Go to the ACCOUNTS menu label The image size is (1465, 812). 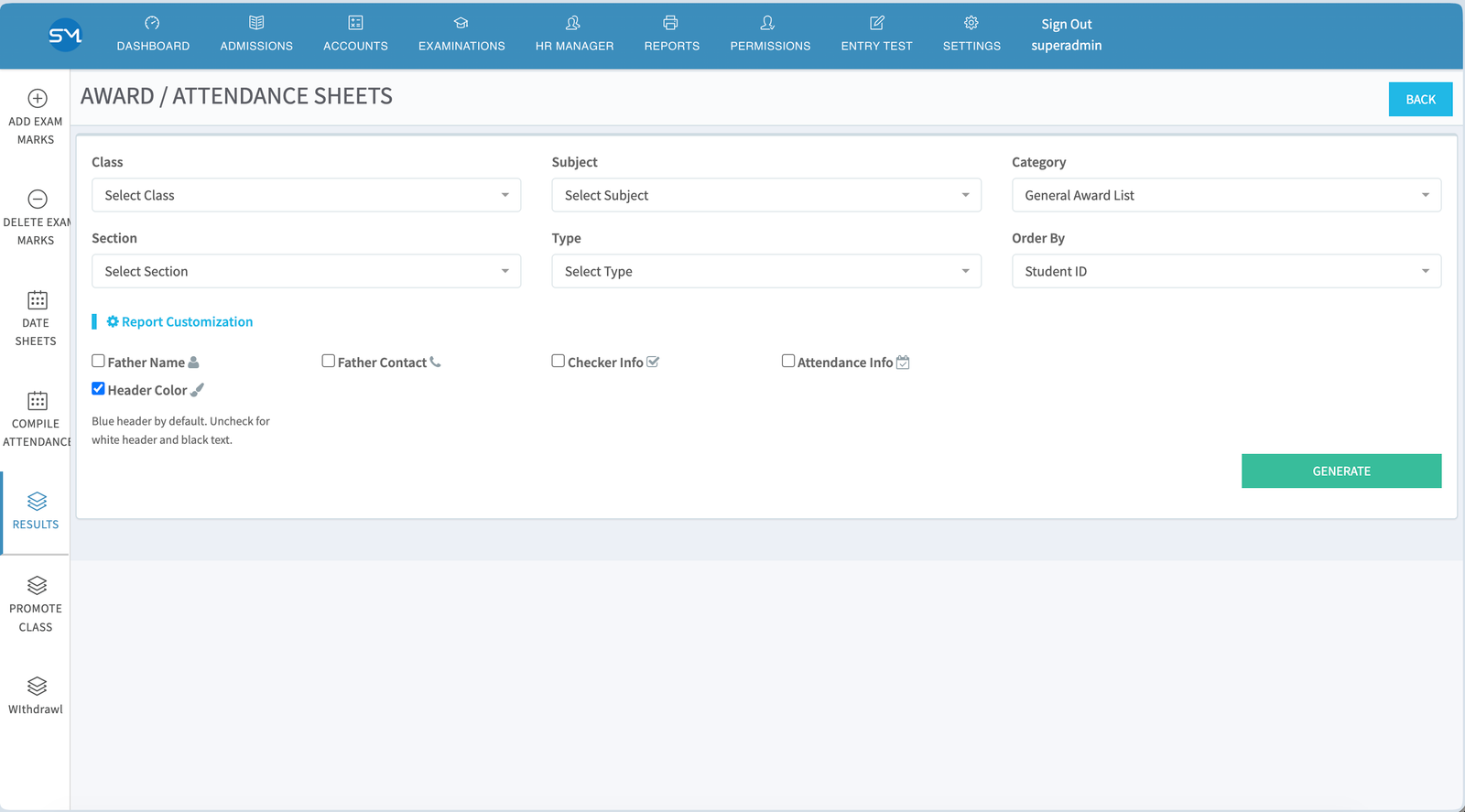[x=355, y=46]
